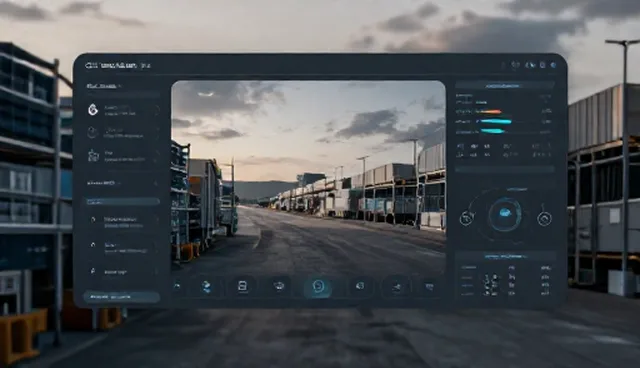Click the share-like icon in bottom toolbar
This screenshot has height=368, width=640.
(396, 287)
